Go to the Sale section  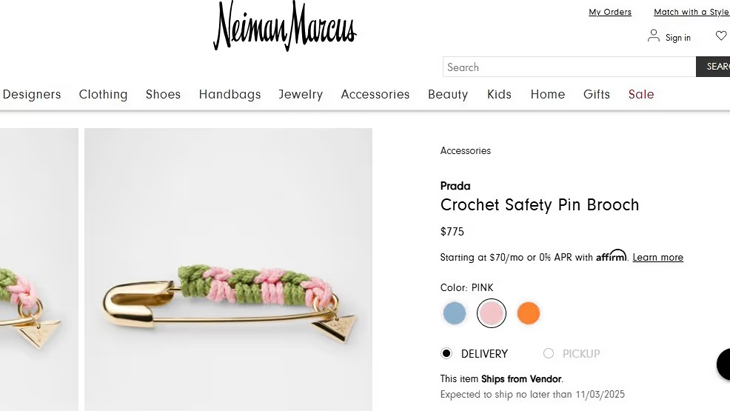point(641,94)
